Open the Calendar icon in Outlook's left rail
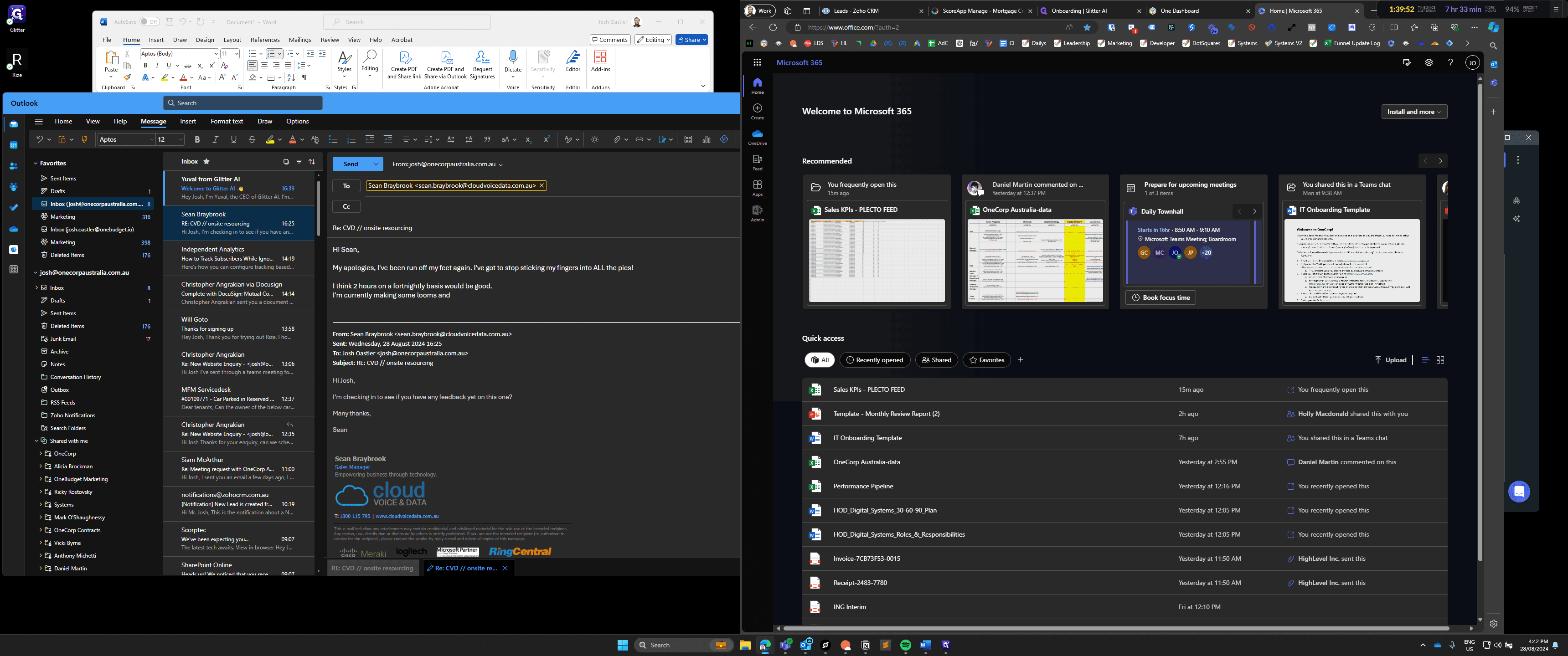The width and height of the screenshot is (1568, 656). click(13, 145)
